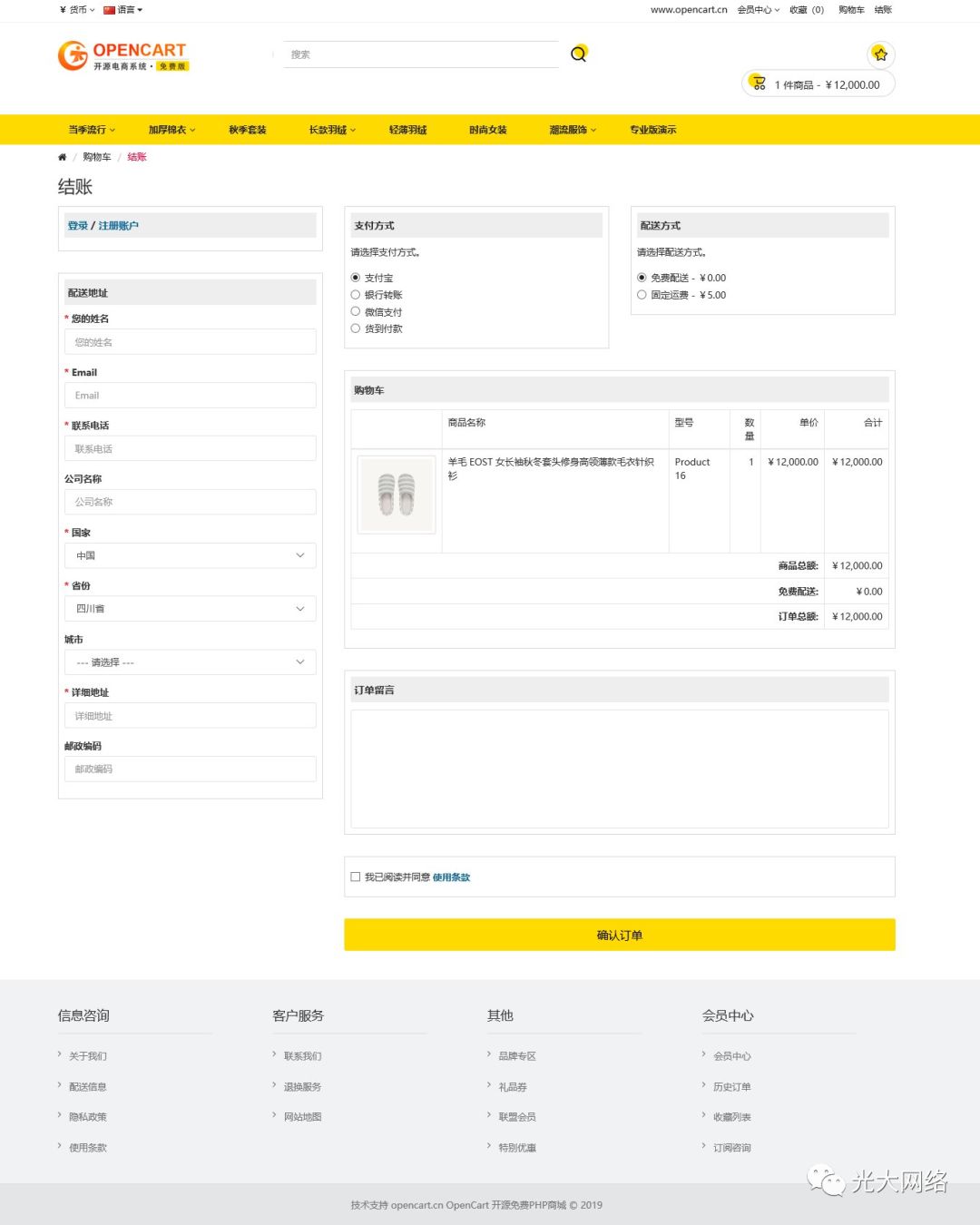Select 微信支付 payment method
Screen dimensions: 980x1225
[x=356, y=311]
